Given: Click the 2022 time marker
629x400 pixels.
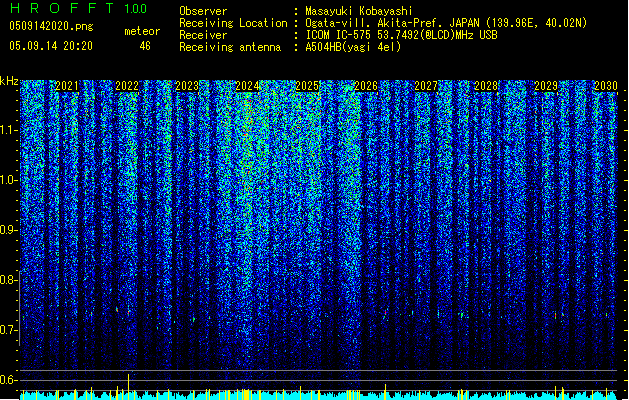Looking at the screenshot, I should point(127,86).
